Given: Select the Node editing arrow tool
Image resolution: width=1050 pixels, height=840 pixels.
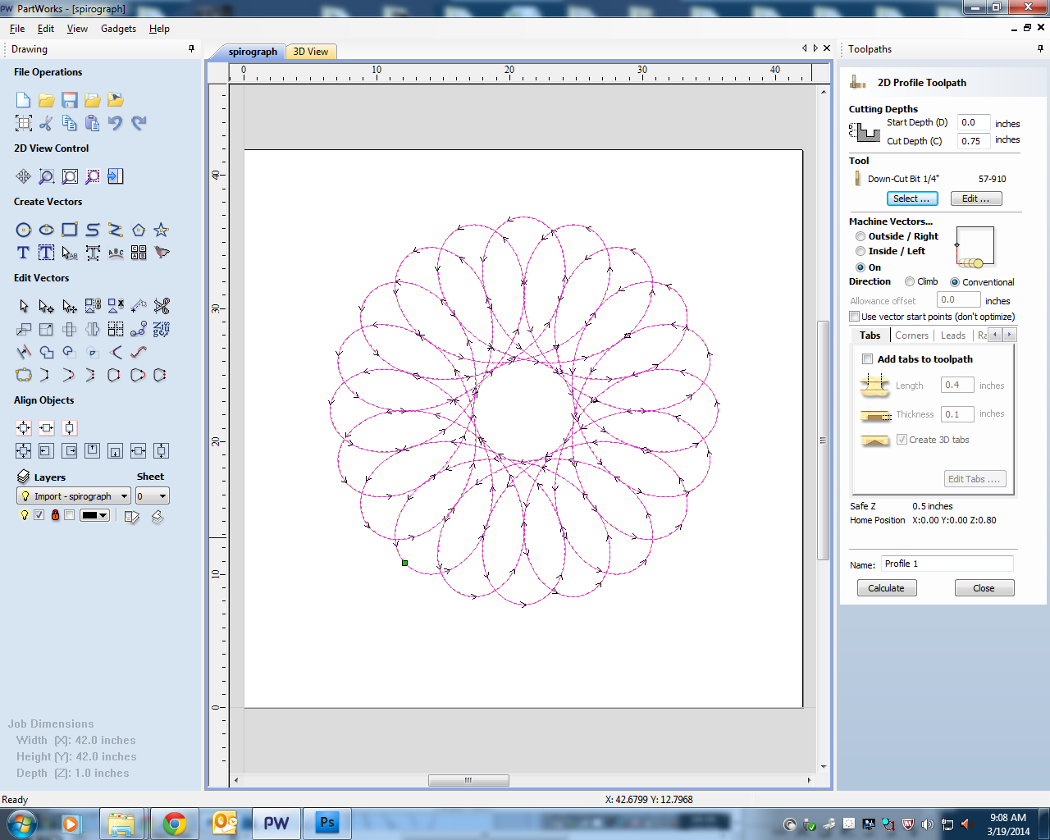Looking at the screenshot, I should point(46,306).
